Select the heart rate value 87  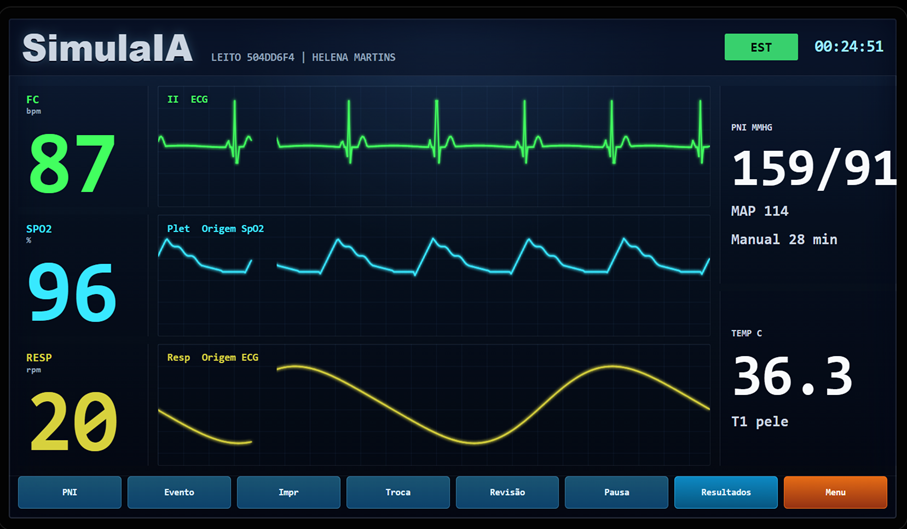click(72, 164)
